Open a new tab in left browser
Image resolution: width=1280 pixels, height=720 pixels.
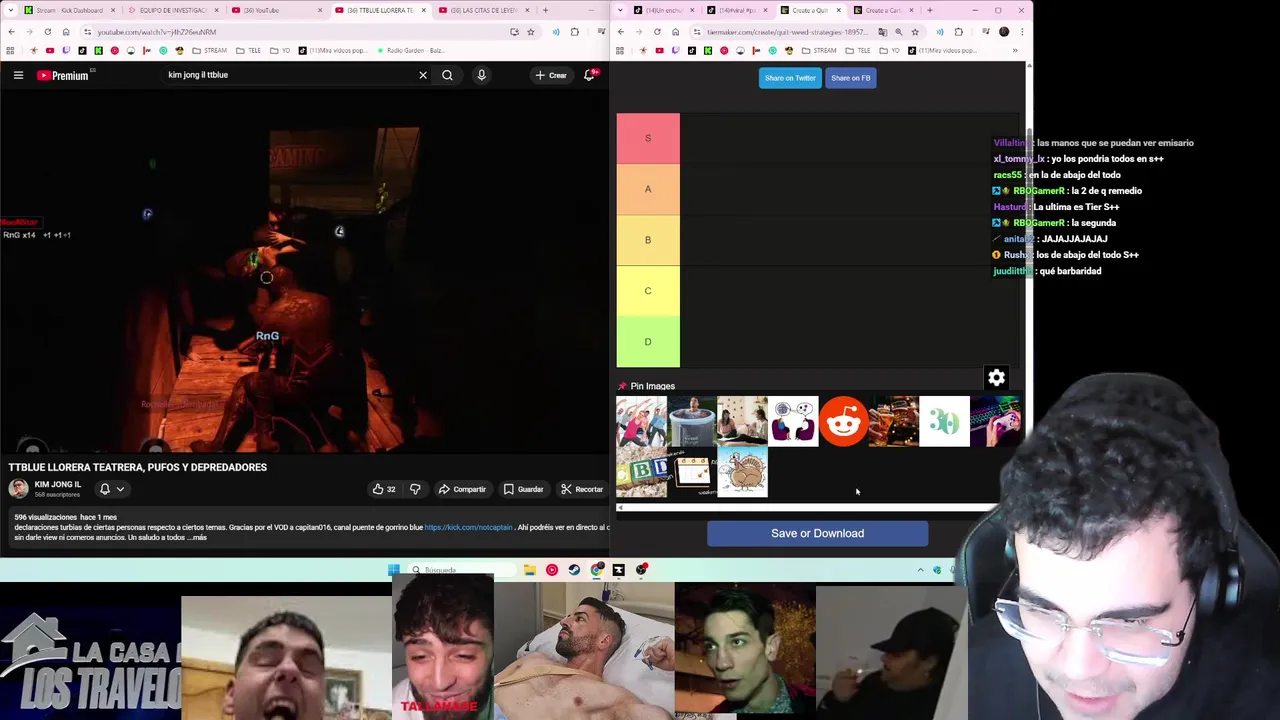(x=545, y=10)
